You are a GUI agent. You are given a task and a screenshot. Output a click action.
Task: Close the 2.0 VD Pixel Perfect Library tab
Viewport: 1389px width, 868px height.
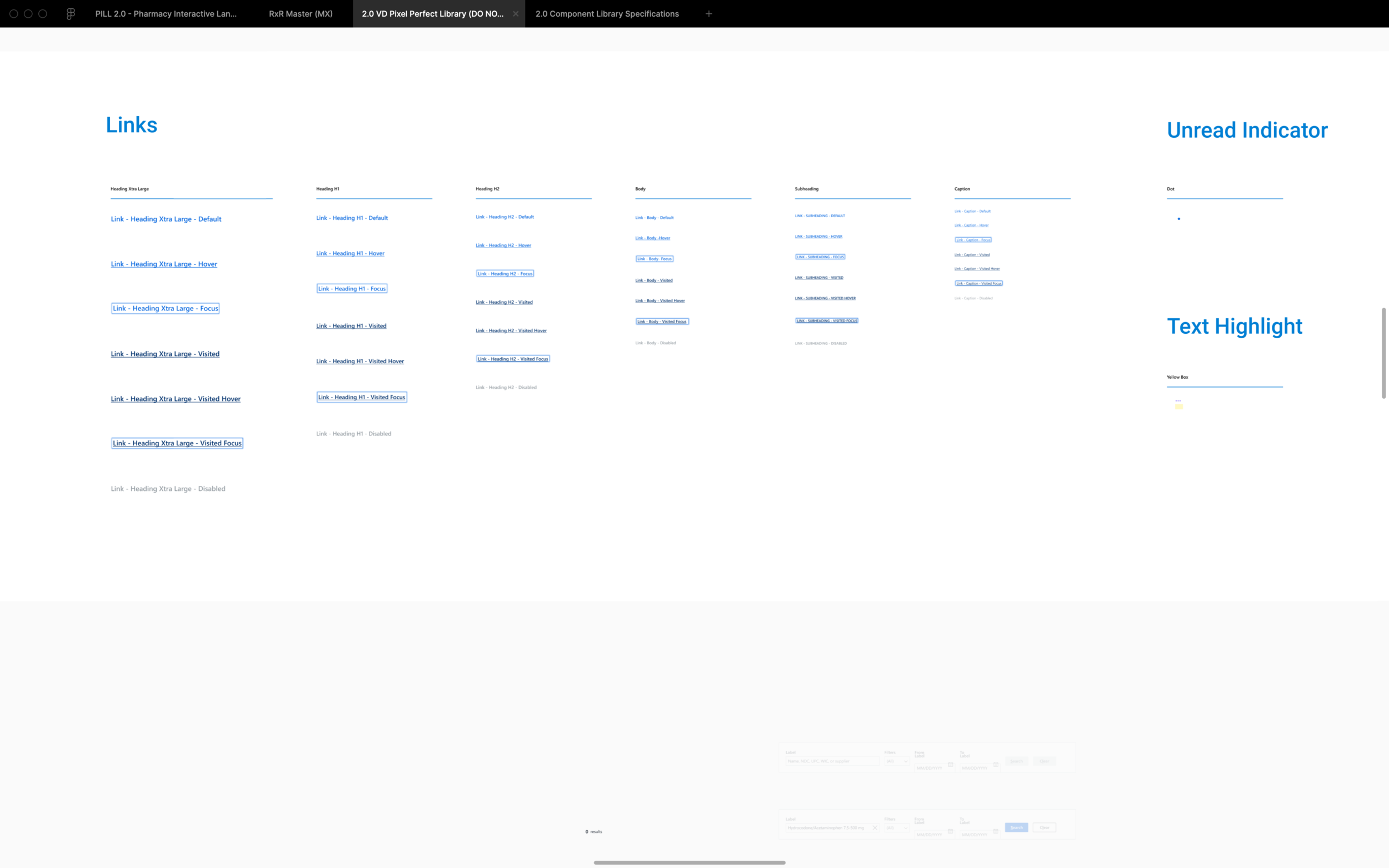click(x=516, y=13)
